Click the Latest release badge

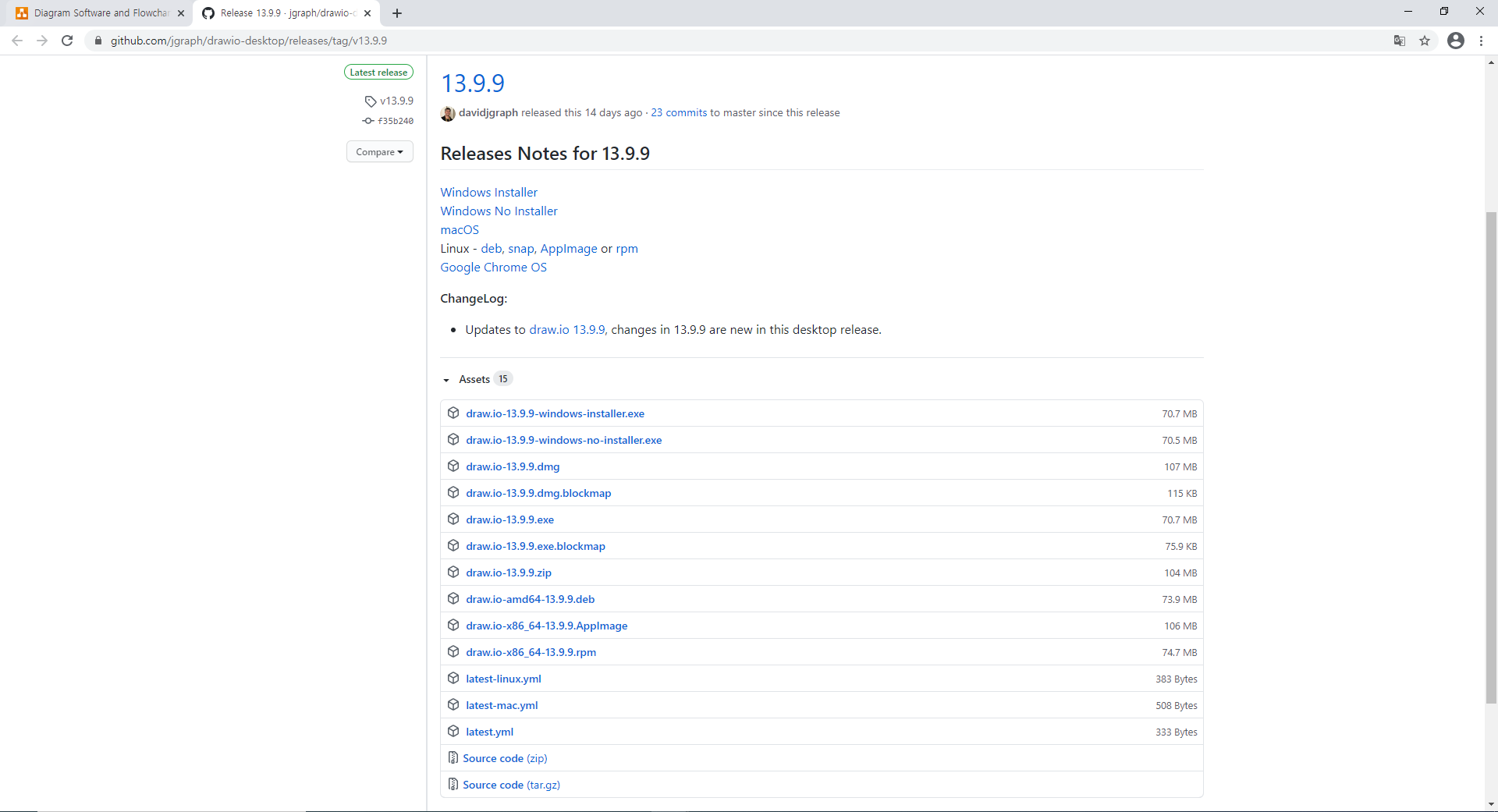pyautogui.click(x=379, y=73)
